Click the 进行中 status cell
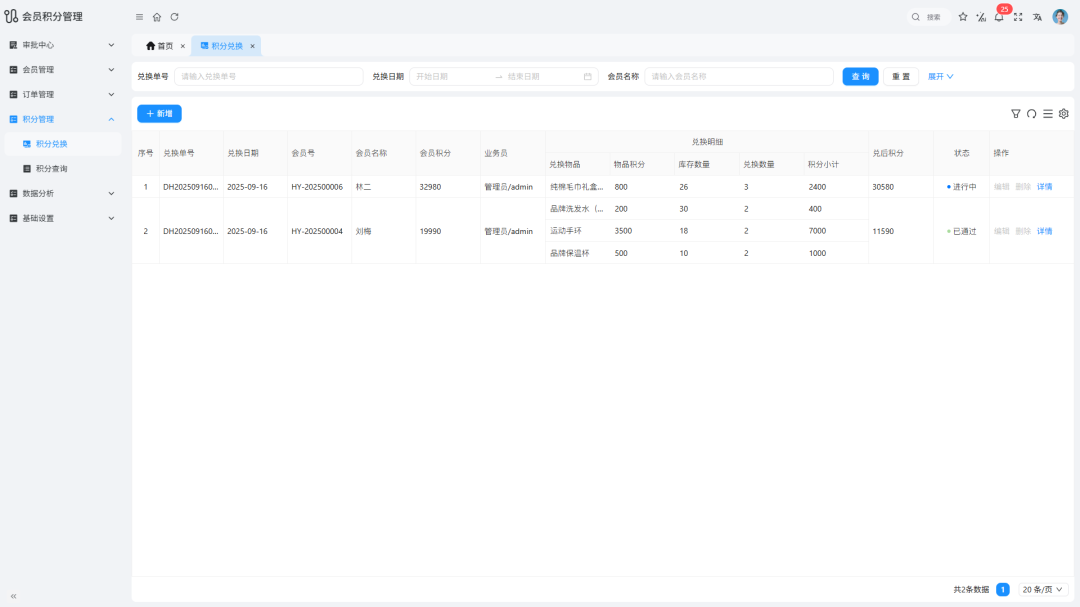1080x607 pixels. click(962, 187)
